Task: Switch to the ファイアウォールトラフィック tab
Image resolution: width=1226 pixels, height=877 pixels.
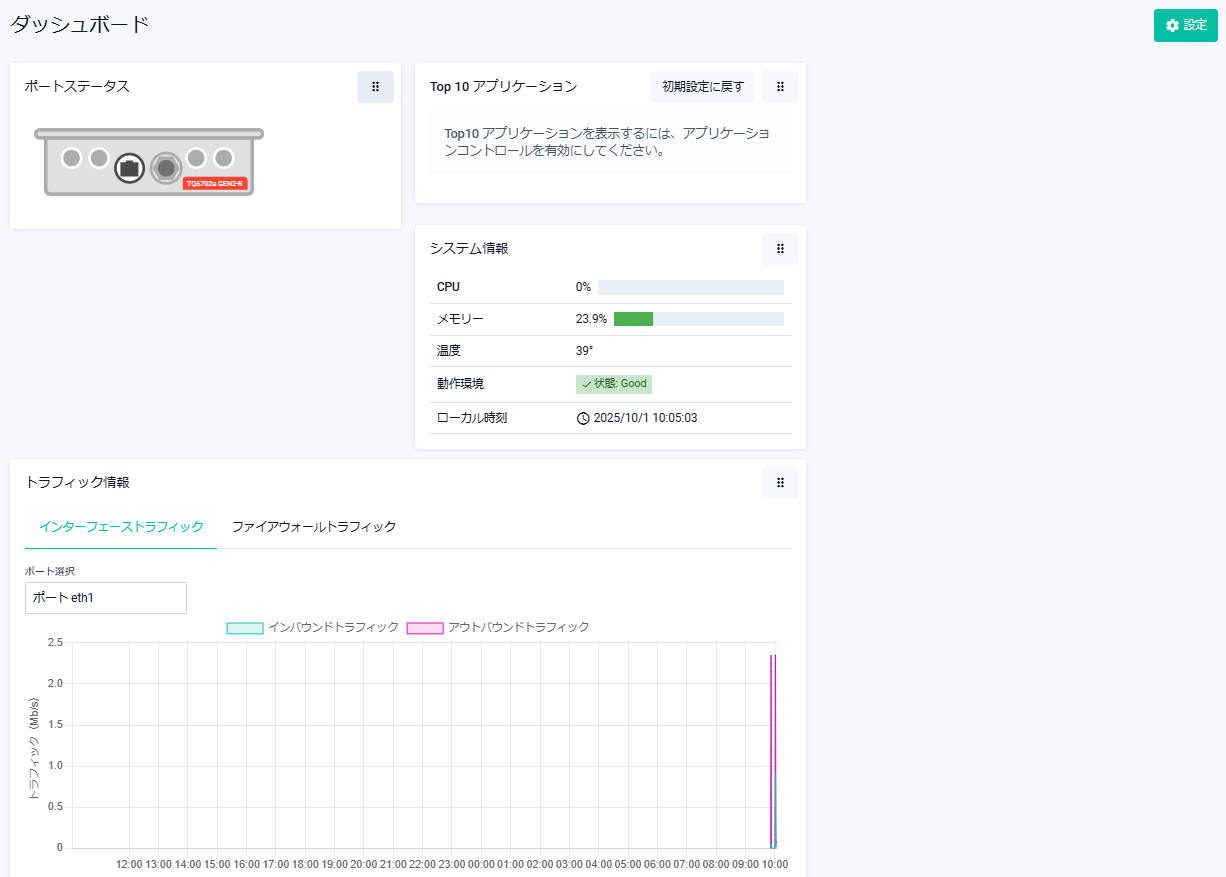Action: click(x=314, y=527)
